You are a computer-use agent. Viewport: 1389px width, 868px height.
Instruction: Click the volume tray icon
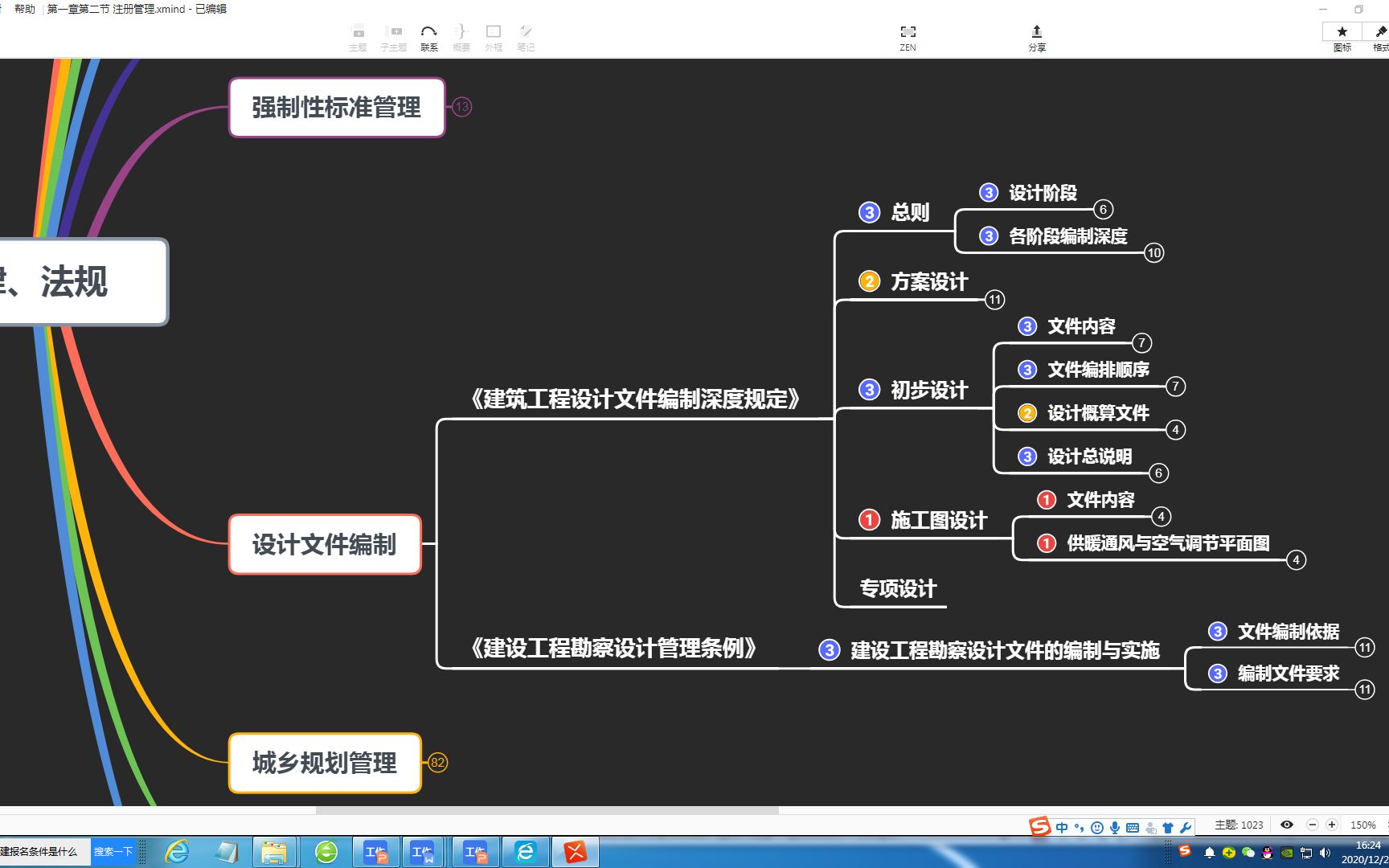tap(1325, 853)
